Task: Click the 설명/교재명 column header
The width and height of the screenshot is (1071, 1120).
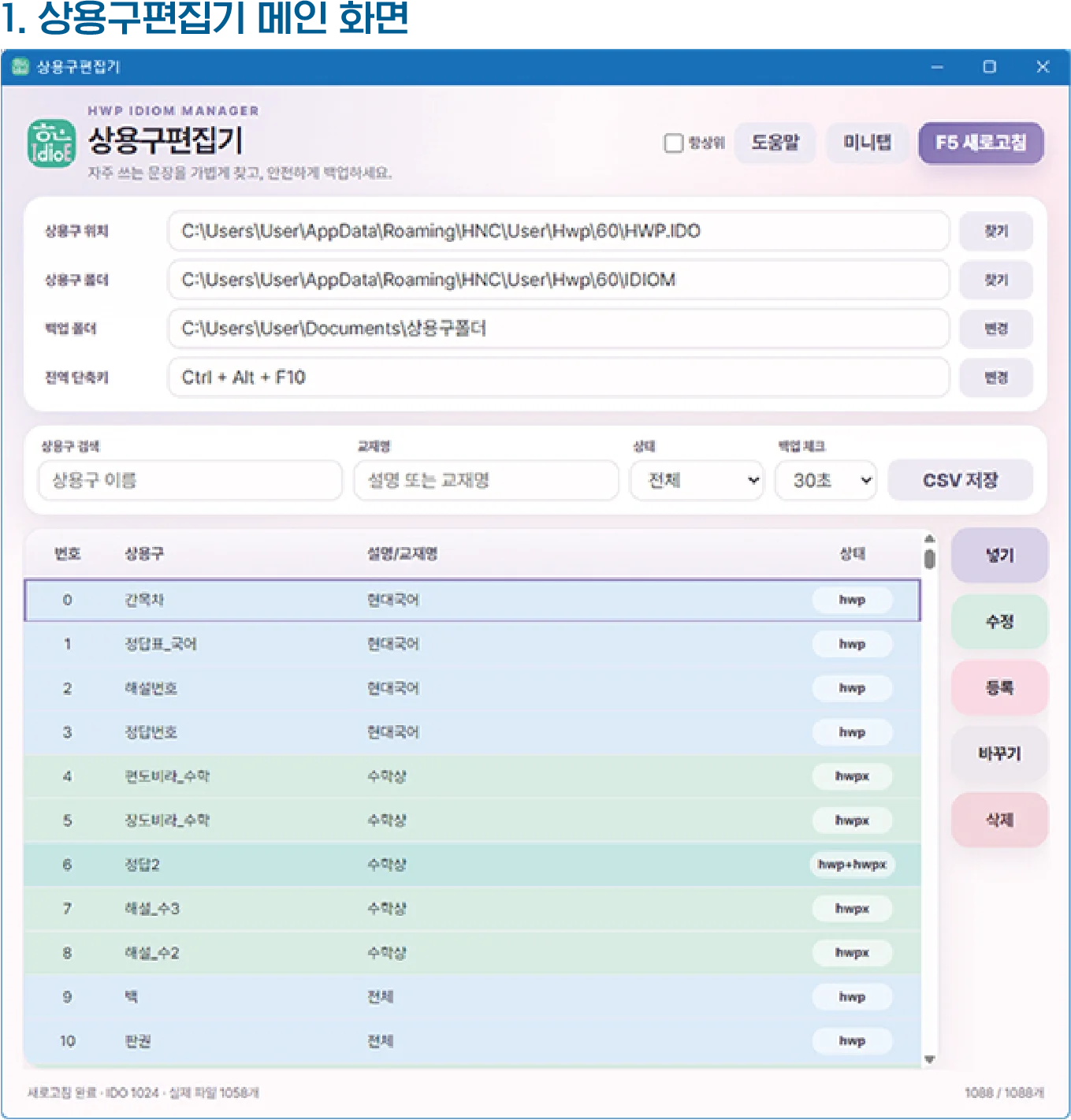Action: click(x=403, y=553)
